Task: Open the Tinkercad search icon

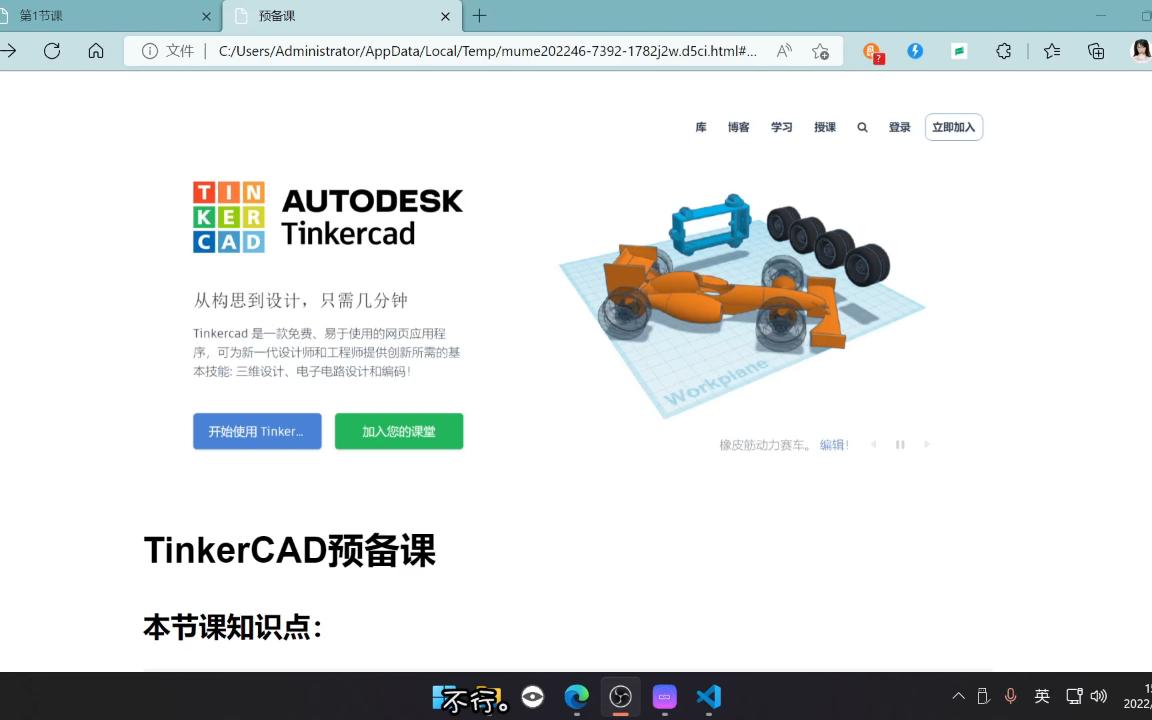Action: [x=861, y=127]
